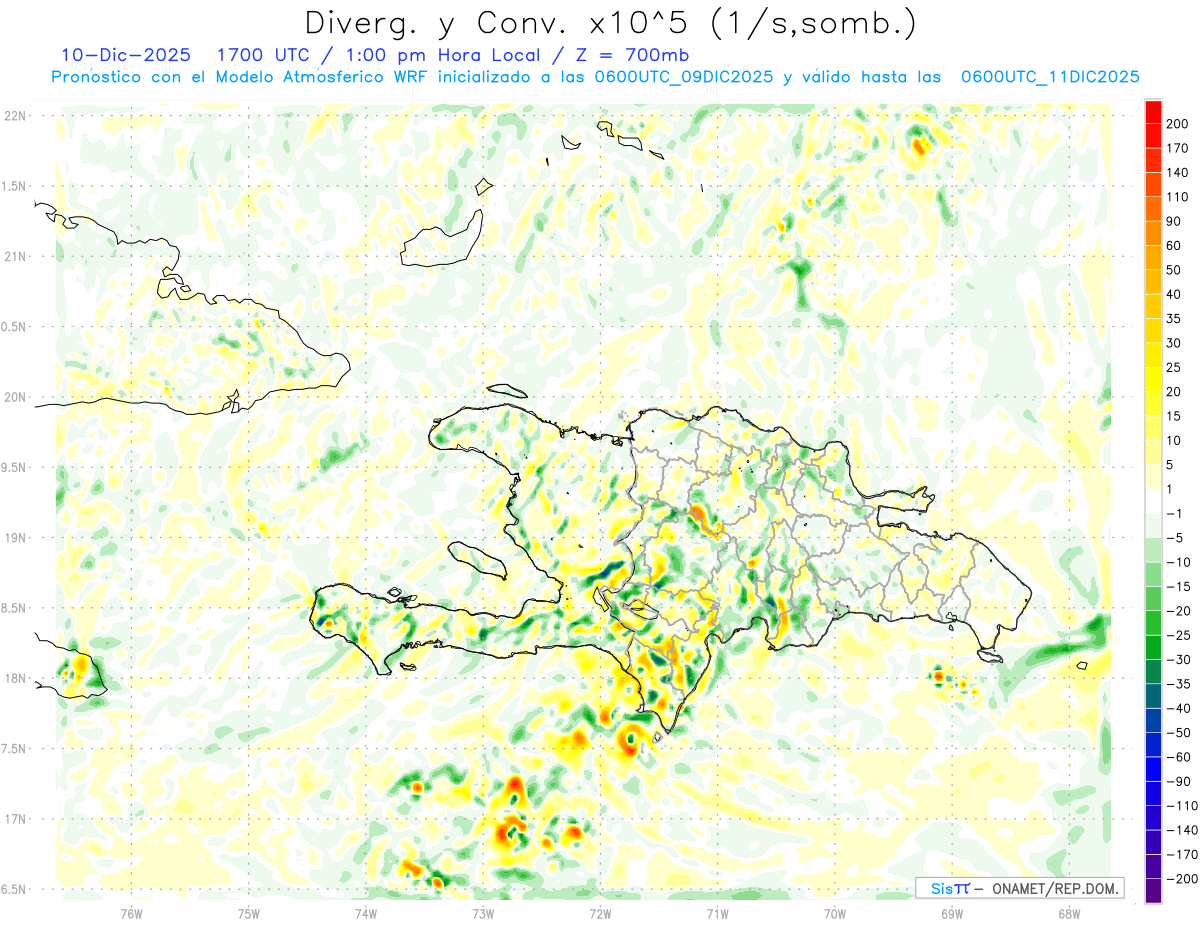The width and height of the screenshot is (1200, 927).
Task: Click the 6.5N latitude axis label
Action: (x=15, y=890)
